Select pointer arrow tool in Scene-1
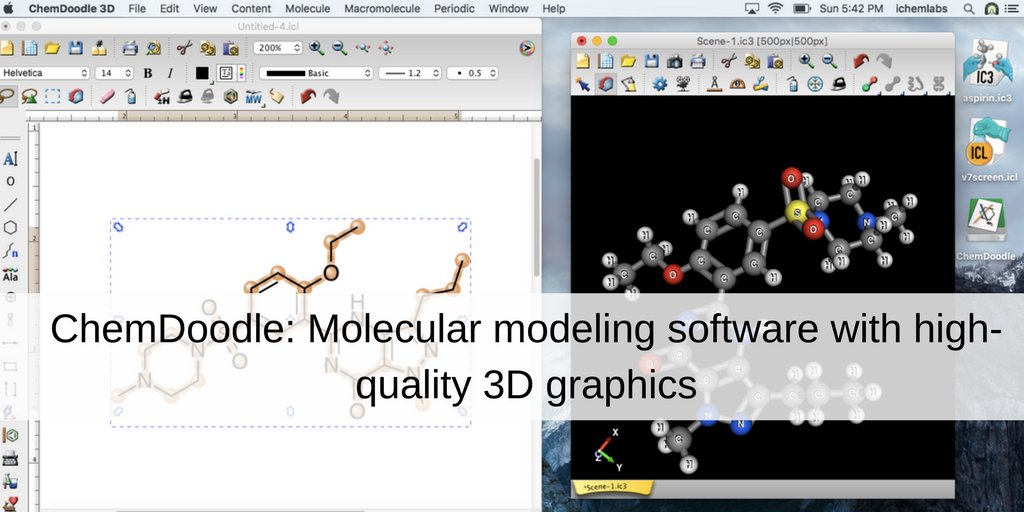1024x512 pixels. pos(583,84)
